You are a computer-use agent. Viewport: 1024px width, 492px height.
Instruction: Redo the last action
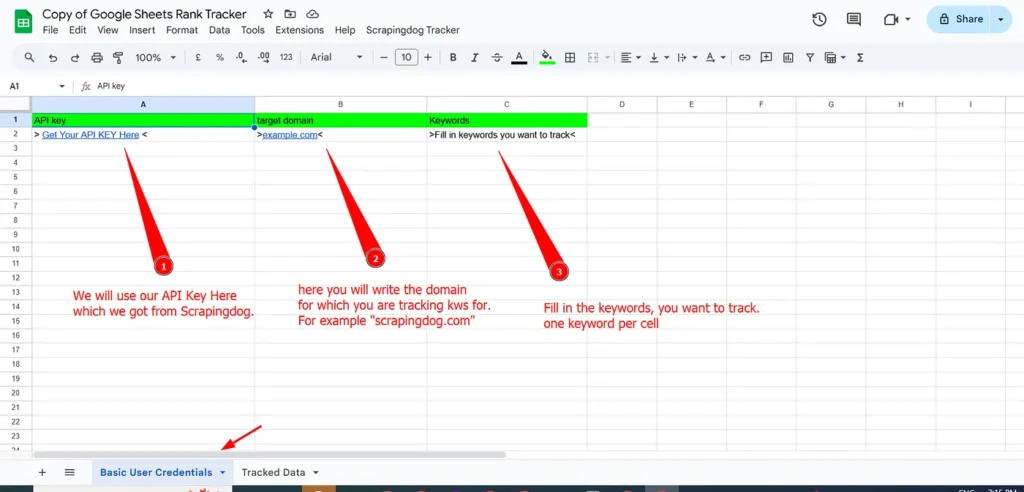click(75, 57)
